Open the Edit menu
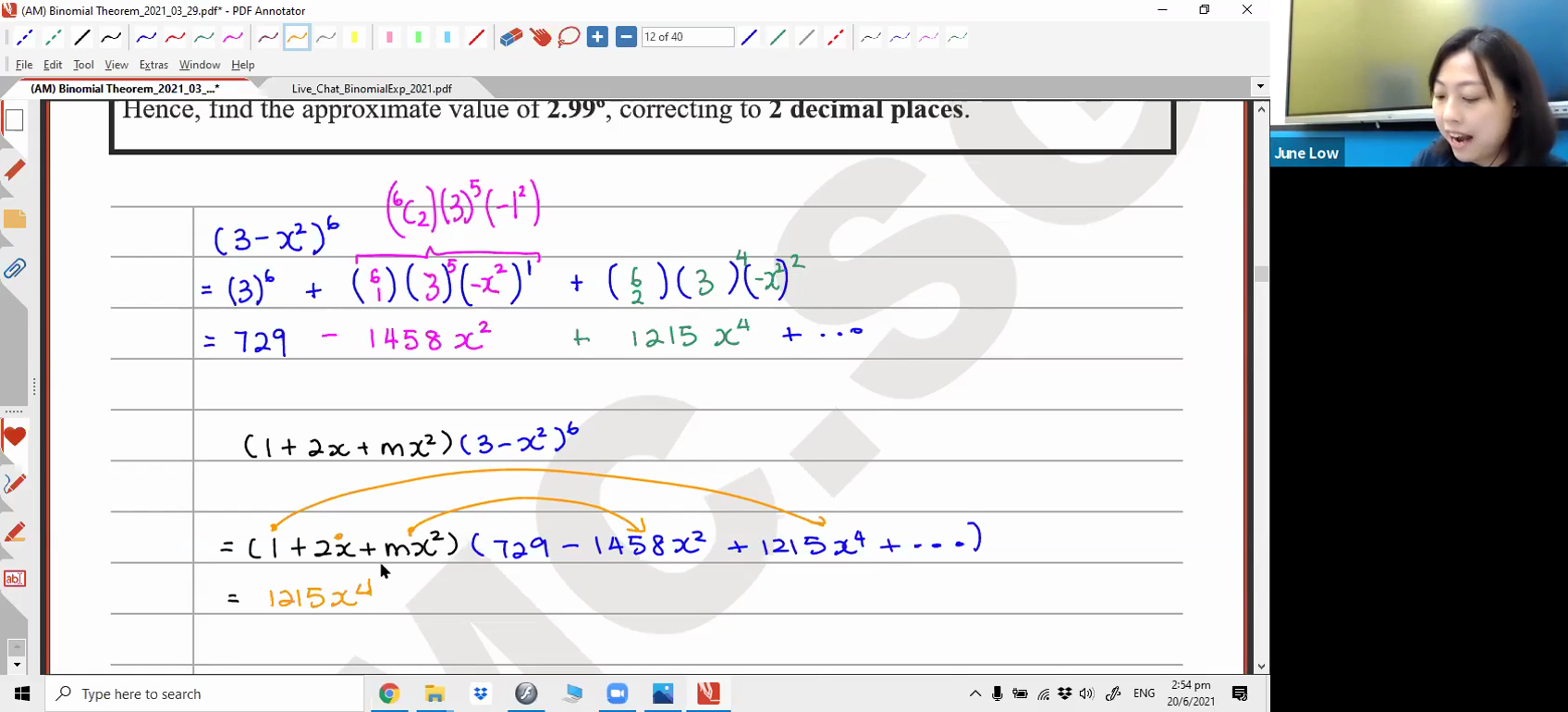This screenshot has height=712, width=1568. tap(53, 65)
